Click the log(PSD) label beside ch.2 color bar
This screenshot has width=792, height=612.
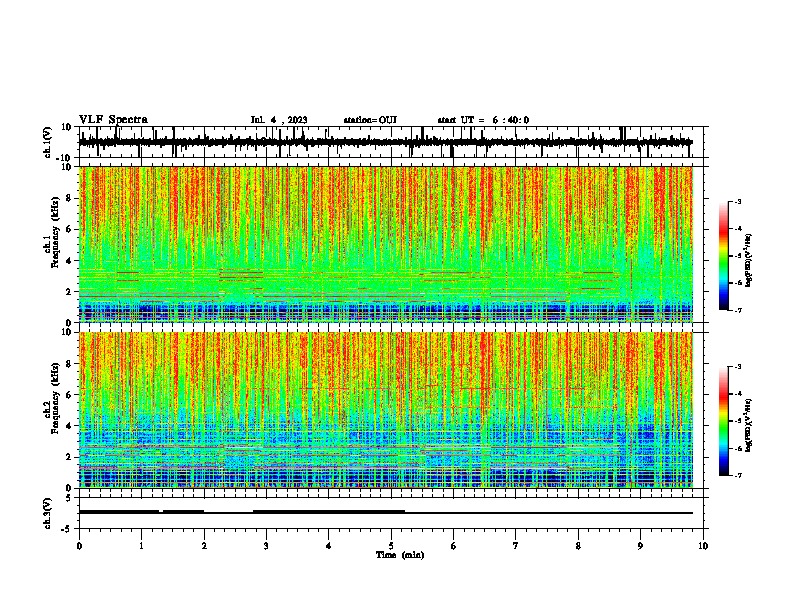749,425
